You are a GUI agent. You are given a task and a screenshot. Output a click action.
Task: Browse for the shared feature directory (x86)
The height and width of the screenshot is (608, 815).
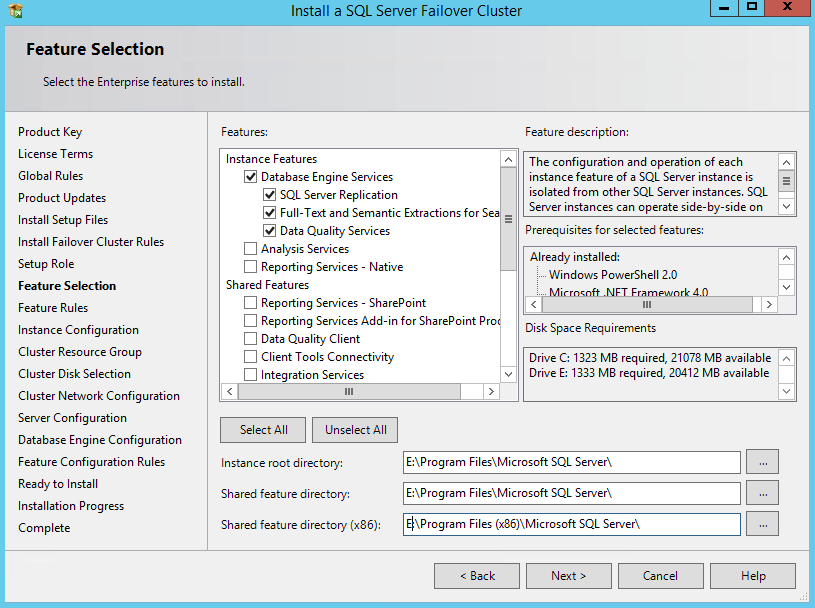click(x=763, y=524)
